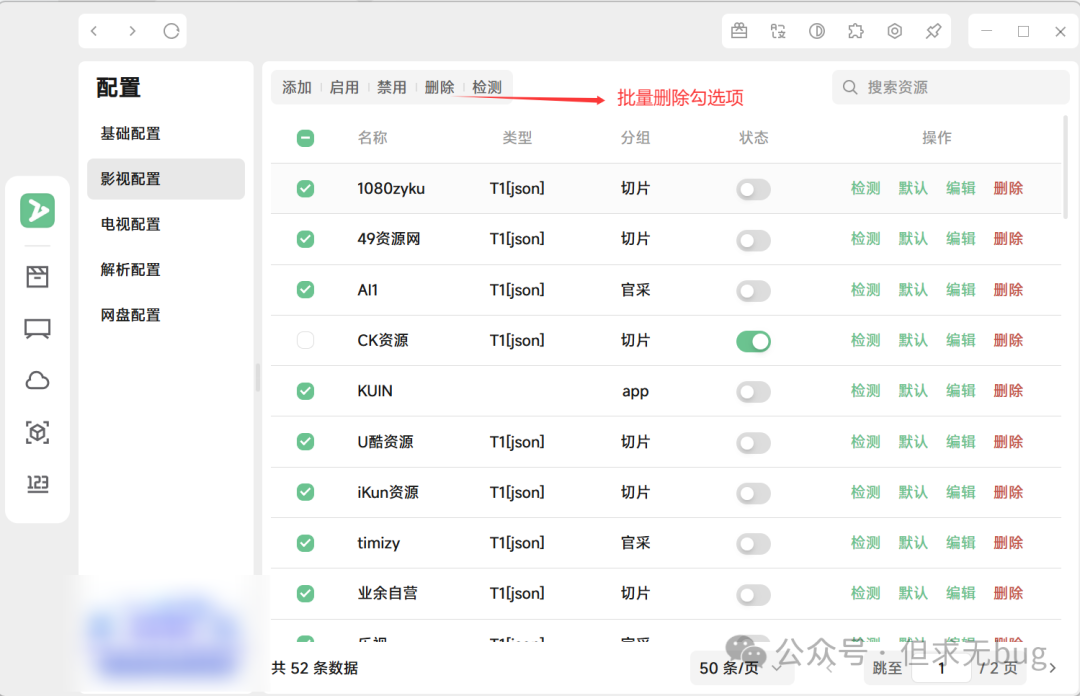The width and height of the screenshot is (1080, 696).
Task: Go to next page with right chevron
Action: point(1051,668)
